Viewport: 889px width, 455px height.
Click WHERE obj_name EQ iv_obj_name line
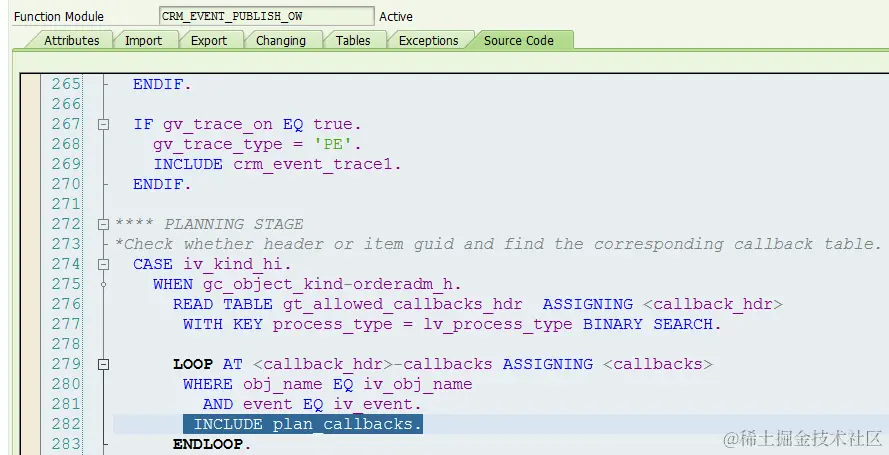(328, 384)
